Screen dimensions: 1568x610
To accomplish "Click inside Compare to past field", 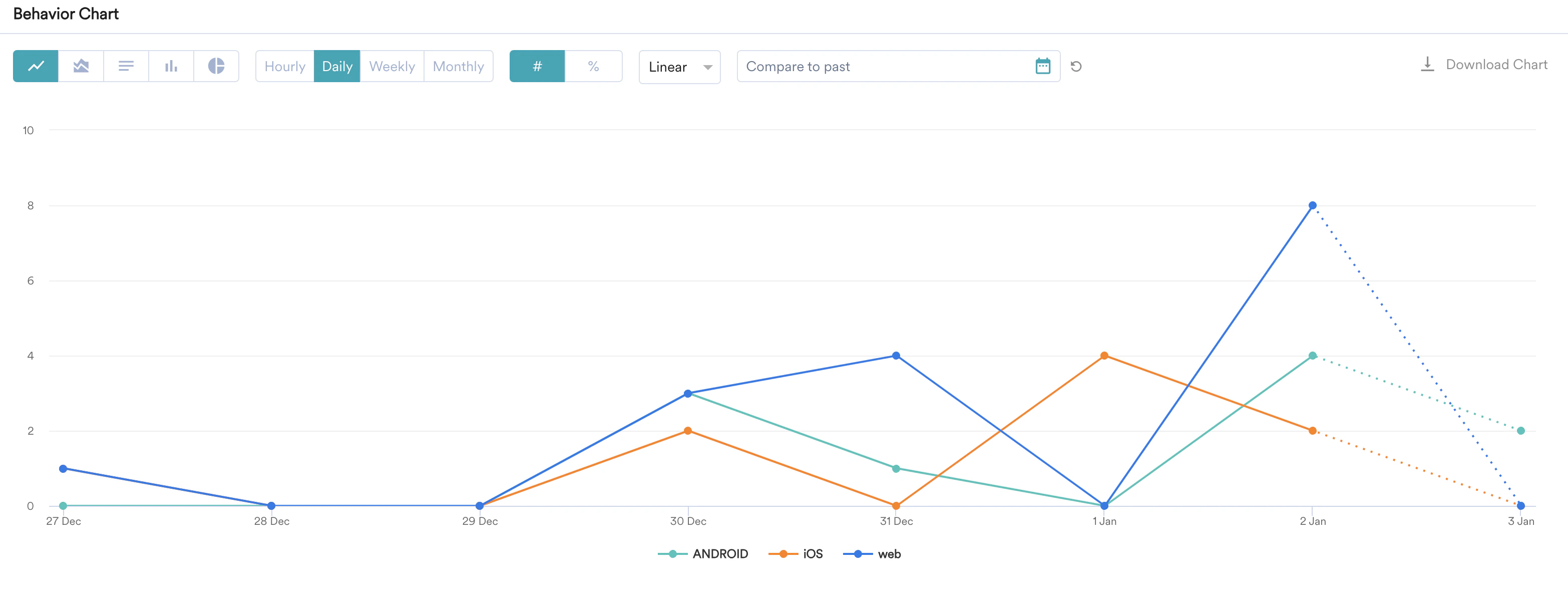I will click(x=883, y=66).
